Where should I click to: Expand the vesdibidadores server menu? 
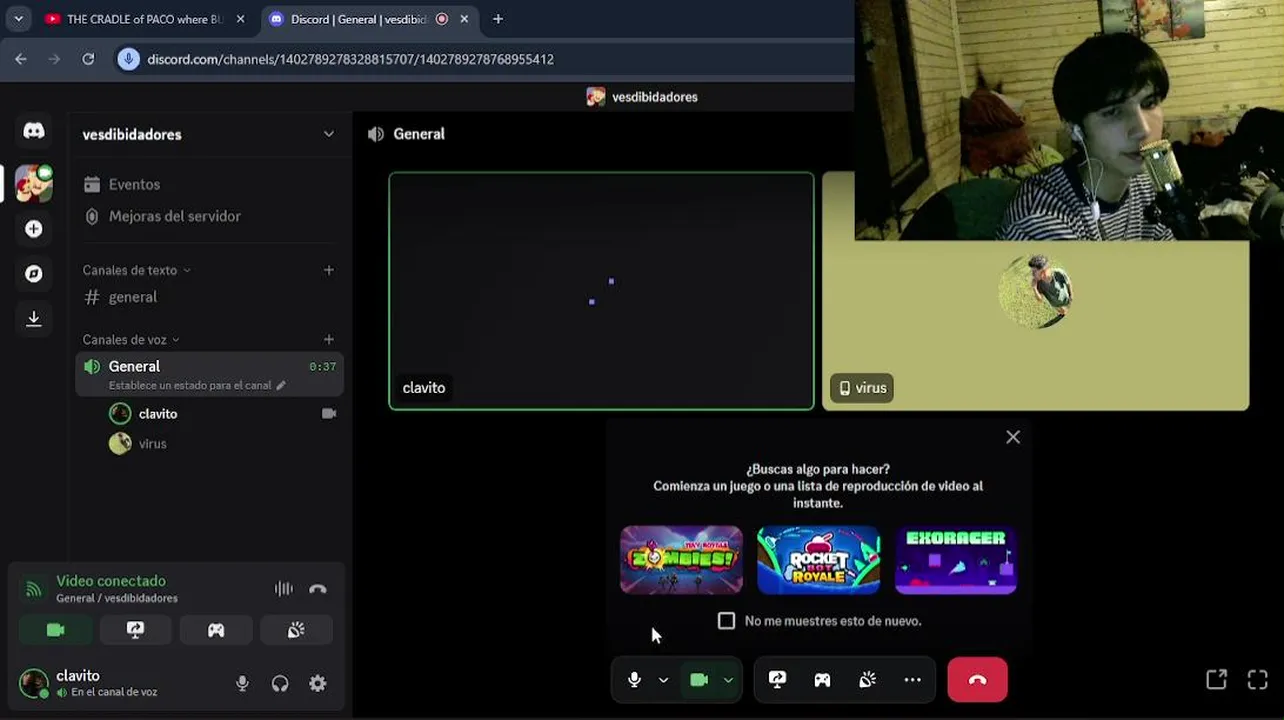(329, 134)
